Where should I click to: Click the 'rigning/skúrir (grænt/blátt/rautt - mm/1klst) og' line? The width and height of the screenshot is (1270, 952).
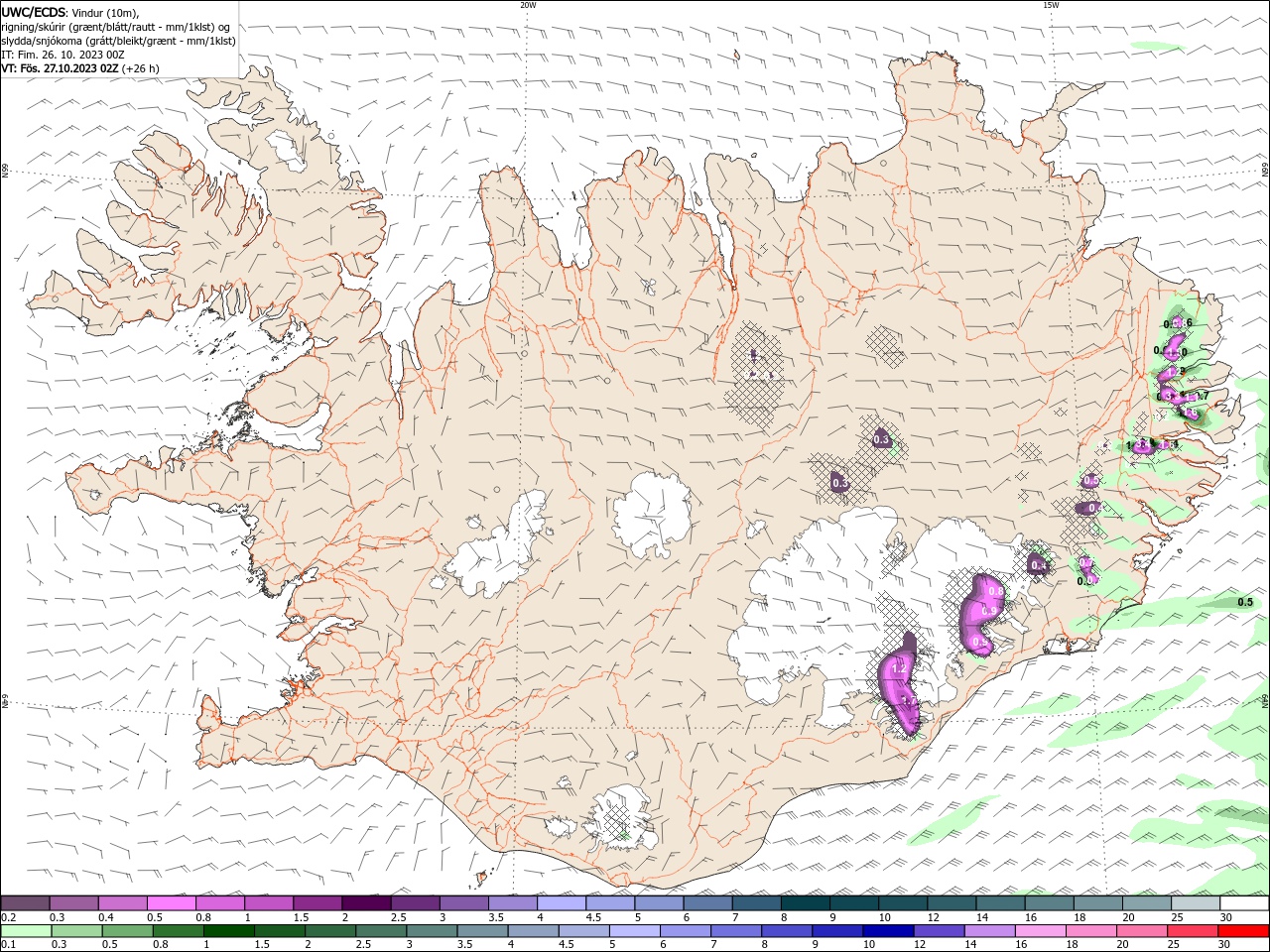116,27
